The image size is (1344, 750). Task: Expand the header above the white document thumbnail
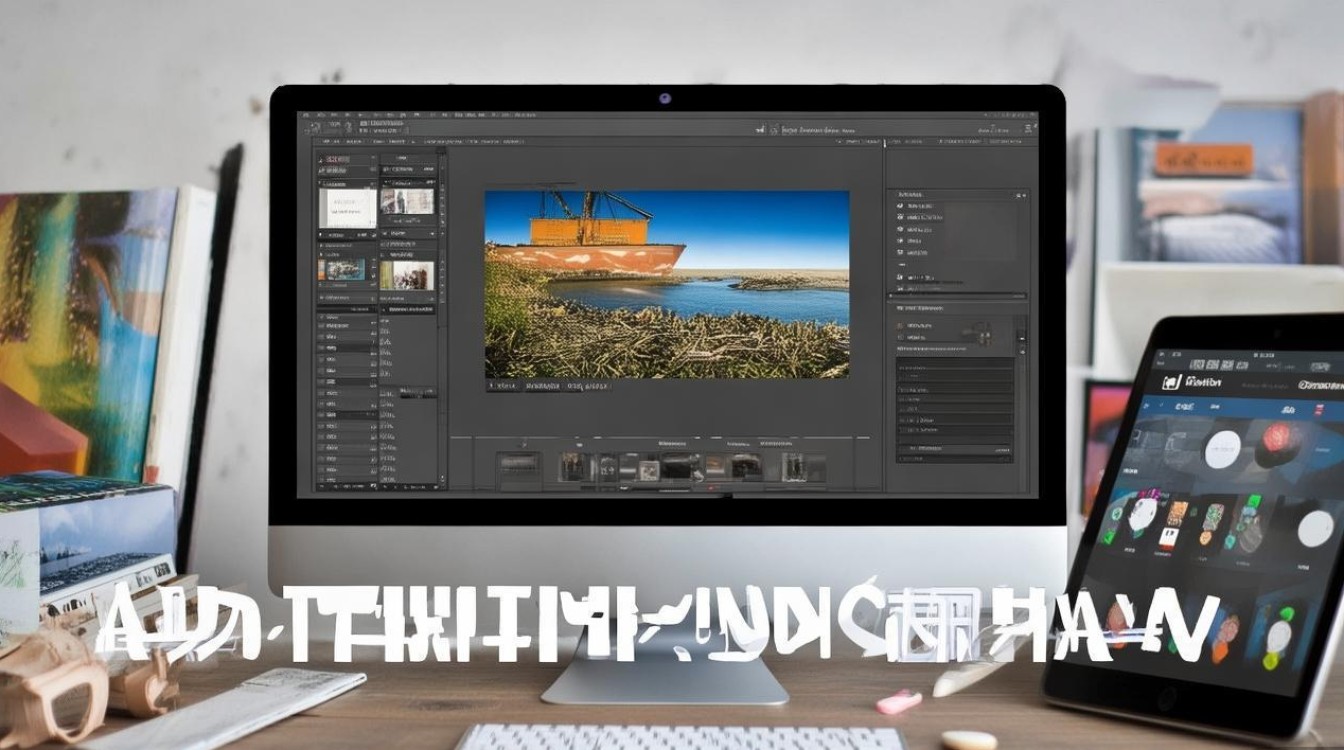point(346,184)
